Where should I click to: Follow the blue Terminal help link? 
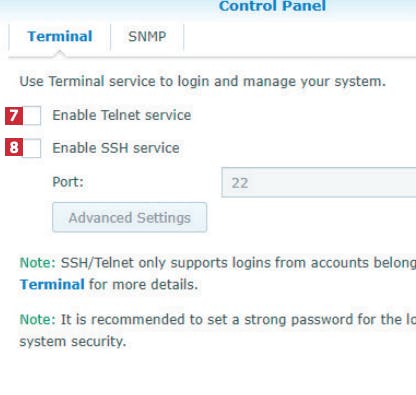(x=52, y=285)
